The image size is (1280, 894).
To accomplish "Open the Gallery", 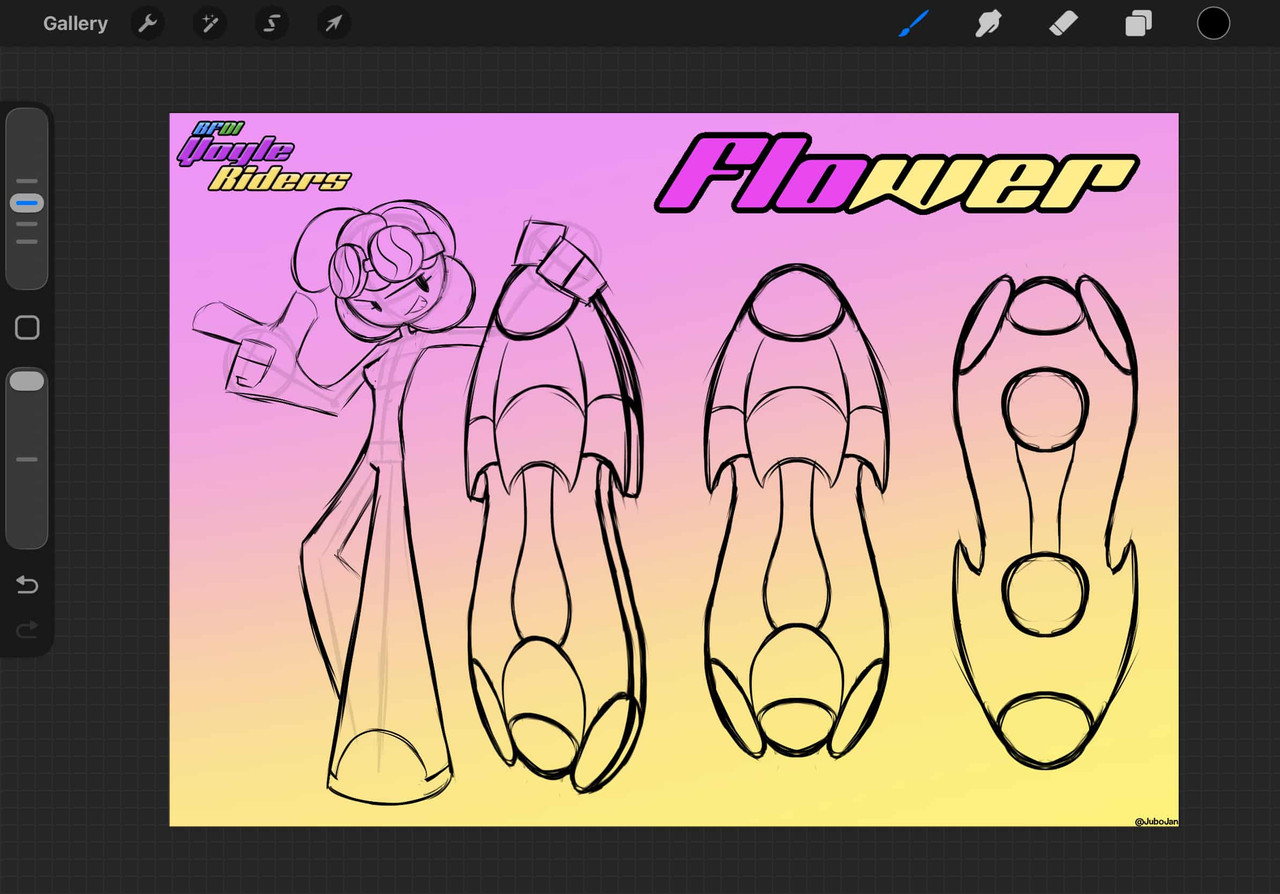I will point(75,23).
